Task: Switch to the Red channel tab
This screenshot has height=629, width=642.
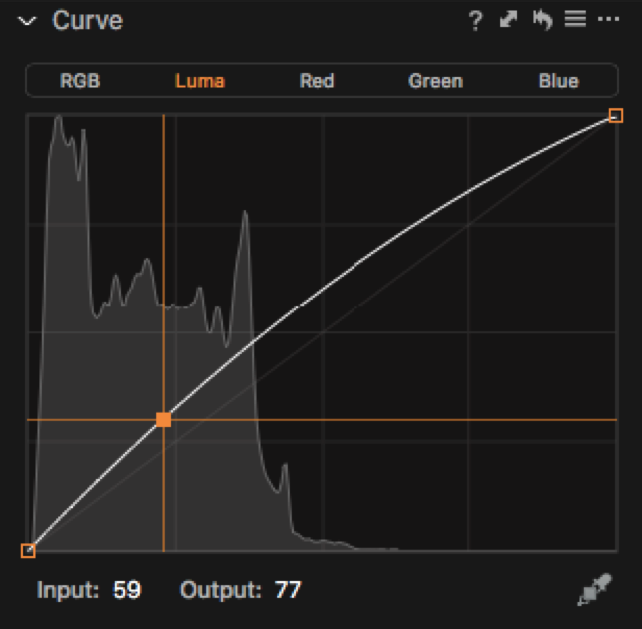Action: (317, 81)
